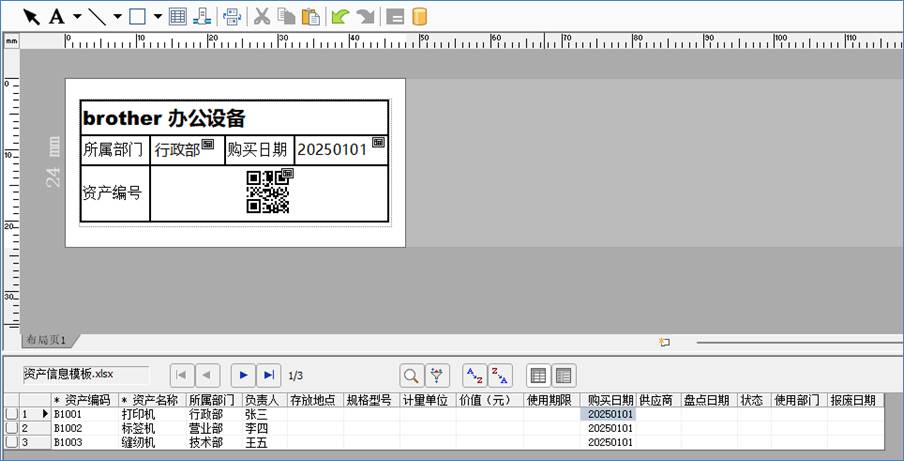Image resolution: width=904 pixels, height=461 pixels.
Task: Switch to record table grid view
Action: (x=538, y=376)
